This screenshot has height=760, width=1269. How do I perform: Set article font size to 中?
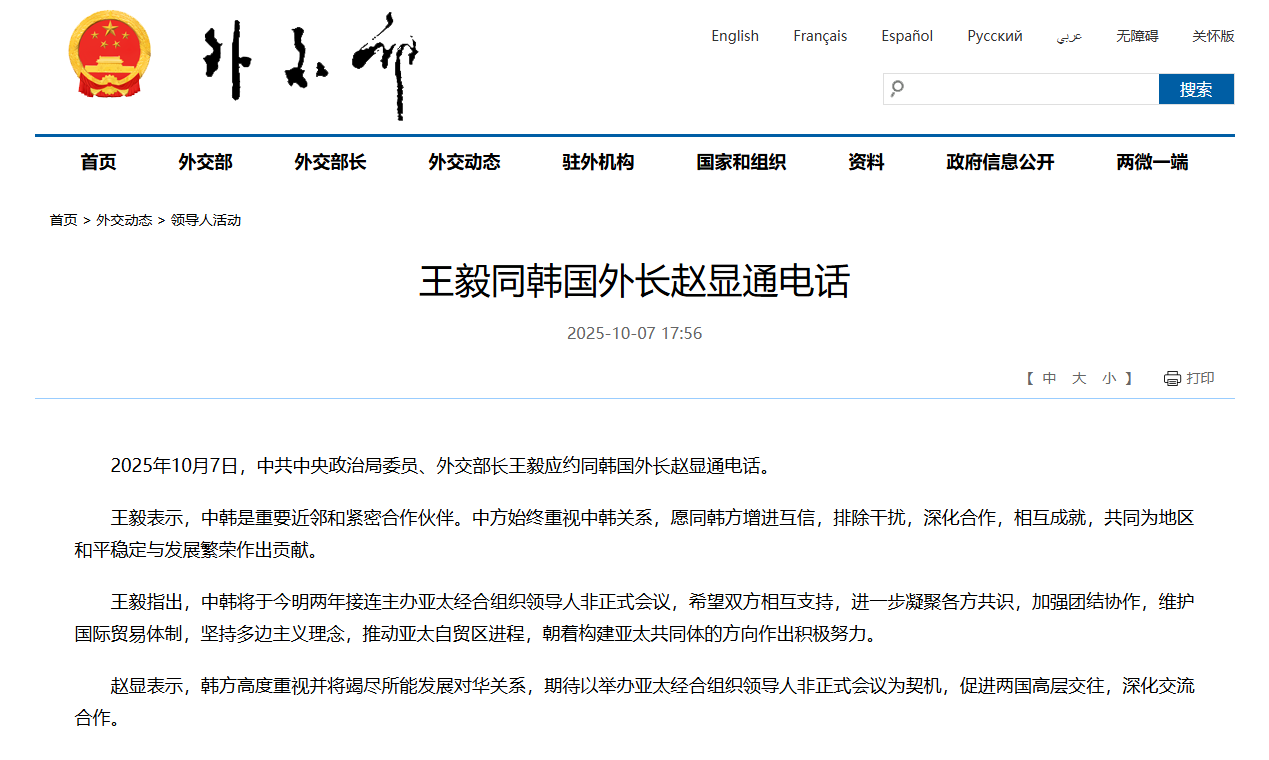point(1049,378)
